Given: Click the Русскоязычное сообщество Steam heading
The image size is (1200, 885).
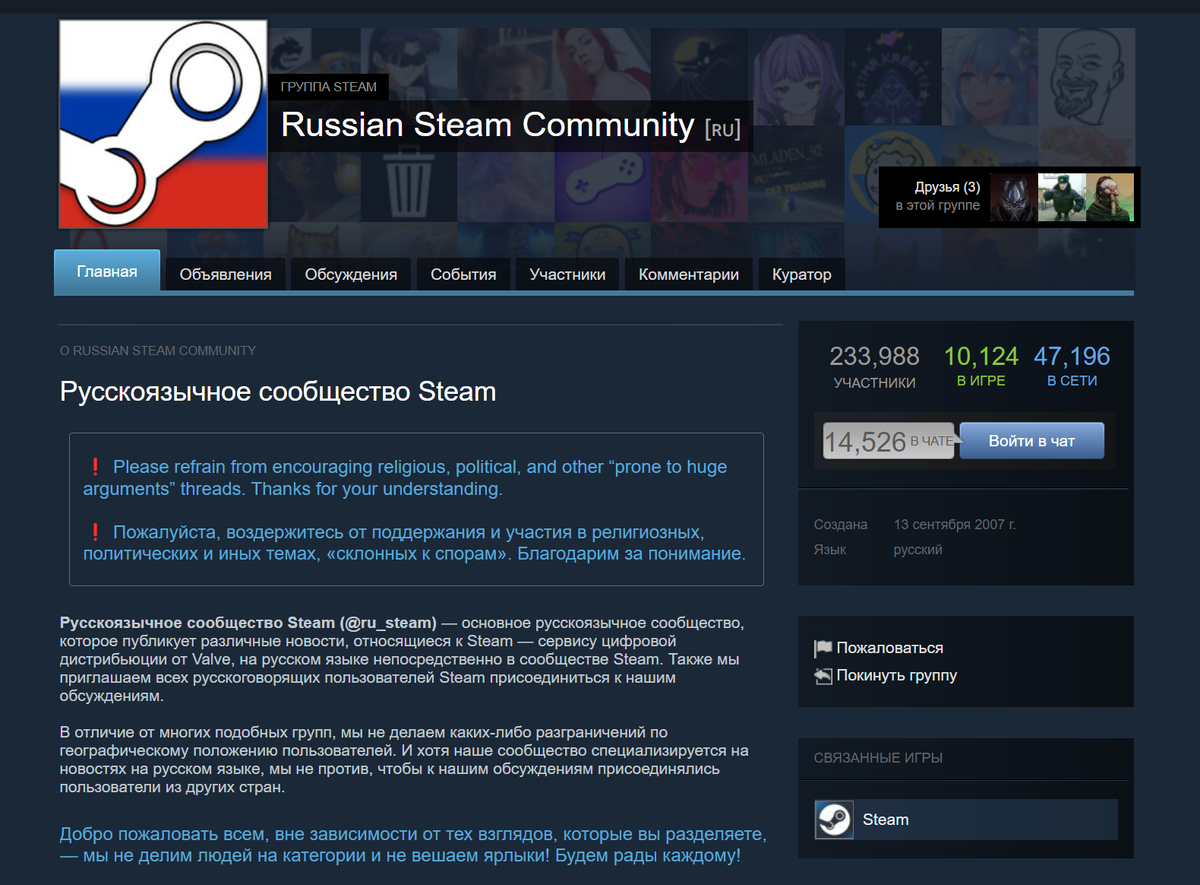Looking at the screenshot, I should coord(278,391).
